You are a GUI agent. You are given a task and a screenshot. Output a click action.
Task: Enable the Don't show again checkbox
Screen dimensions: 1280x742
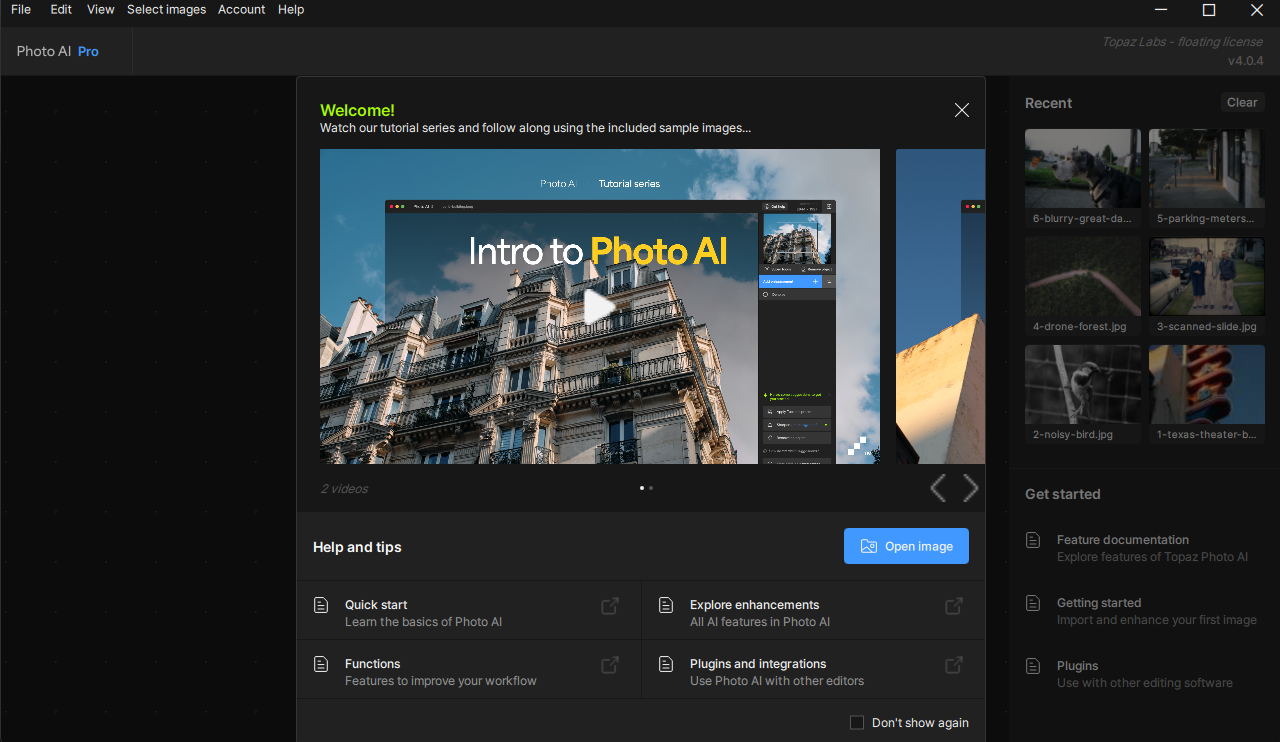click(x=857, y=723)
